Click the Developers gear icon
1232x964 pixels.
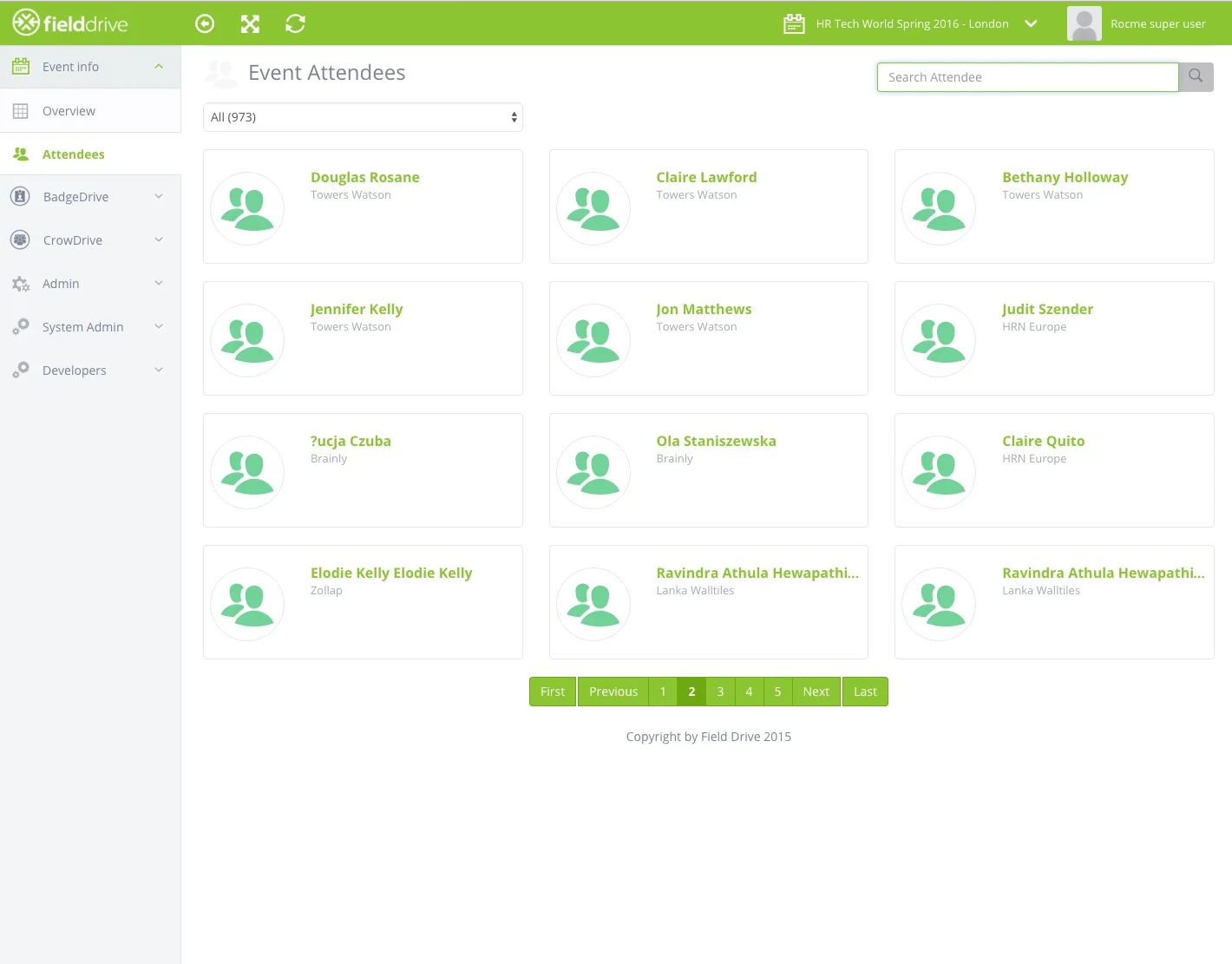tap(21, 370)
